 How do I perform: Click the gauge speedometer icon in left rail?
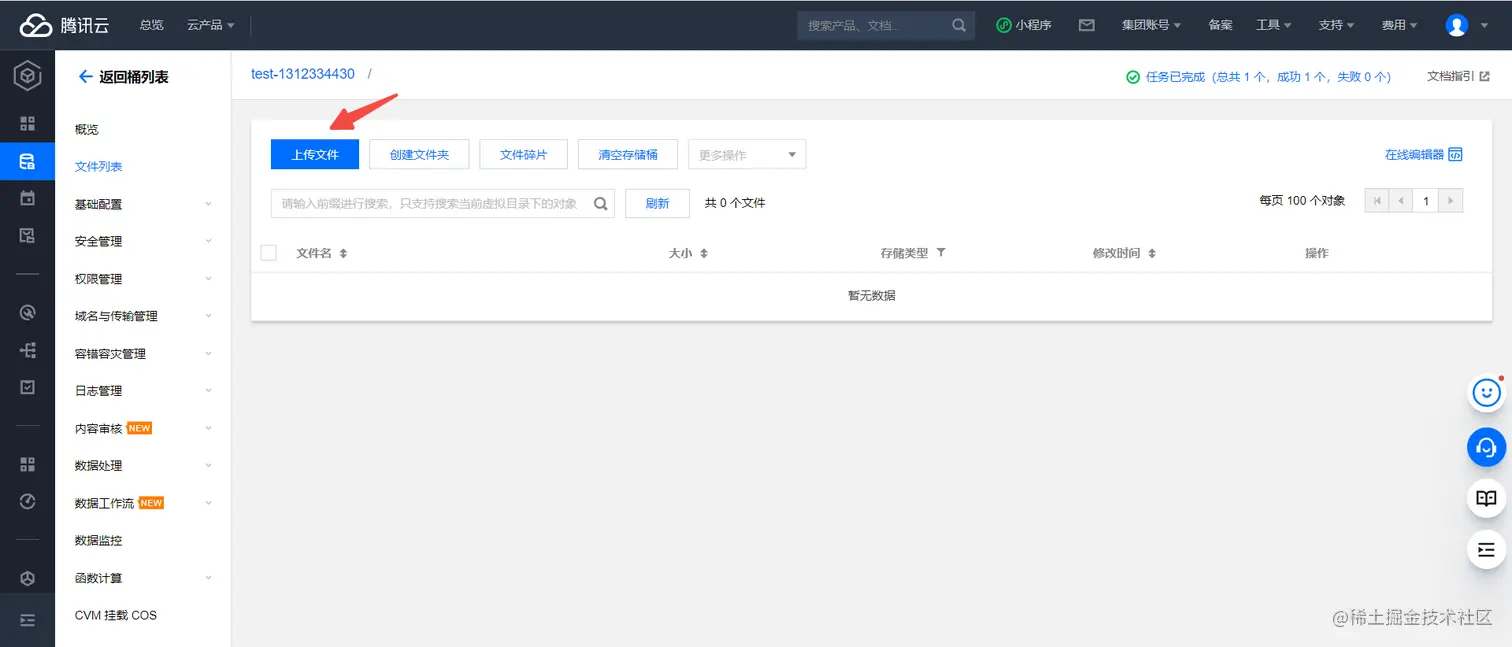pos(27,501)
